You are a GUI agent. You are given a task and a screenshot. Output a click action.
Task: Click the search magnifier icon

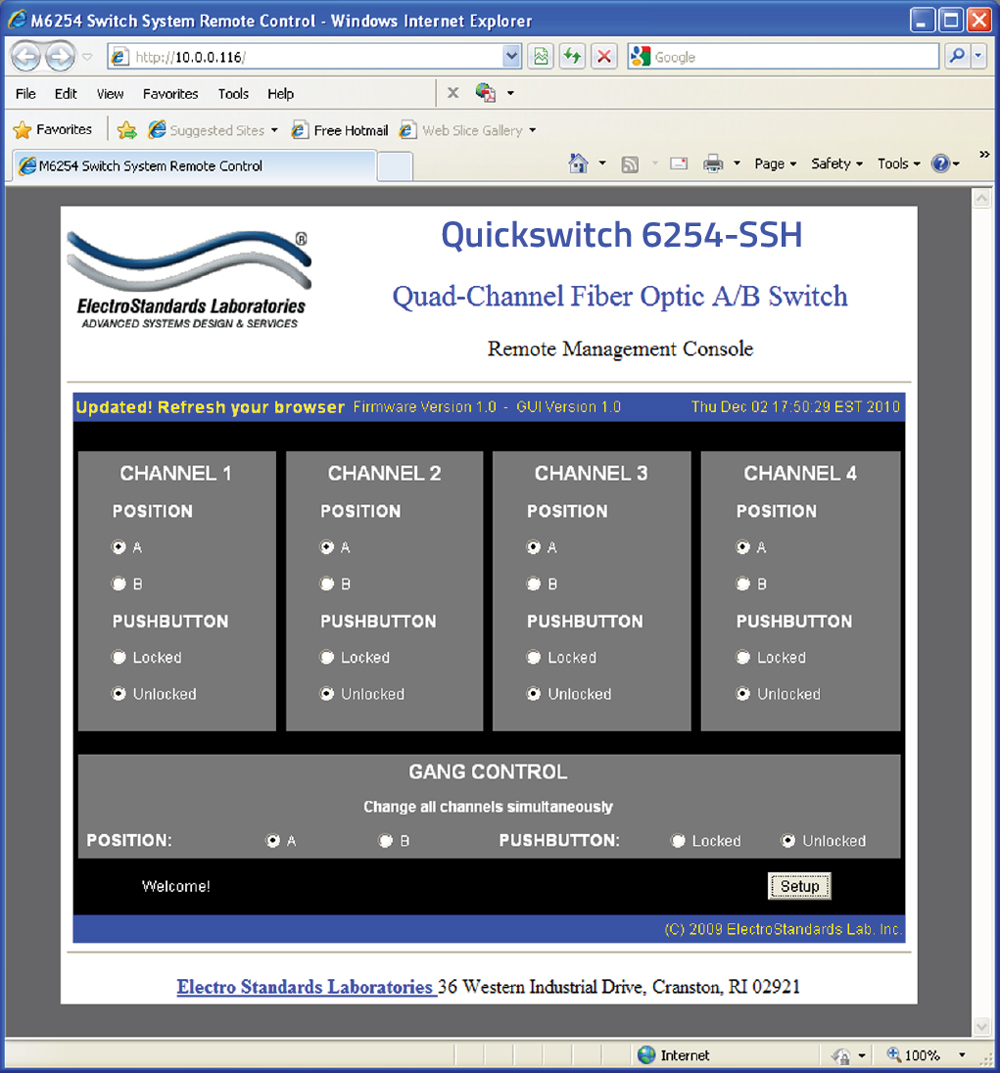(x=957, y=56)
